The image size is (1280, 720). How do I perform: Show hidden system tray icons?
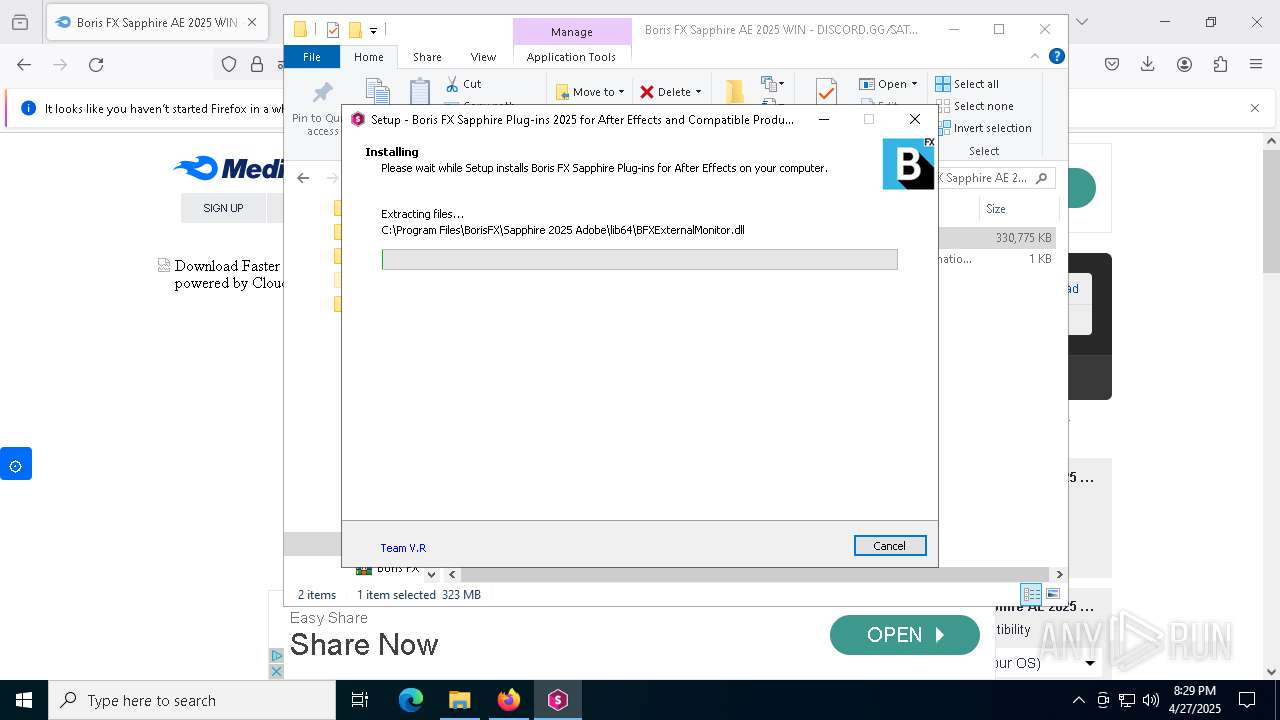[x=1078, y=700]
